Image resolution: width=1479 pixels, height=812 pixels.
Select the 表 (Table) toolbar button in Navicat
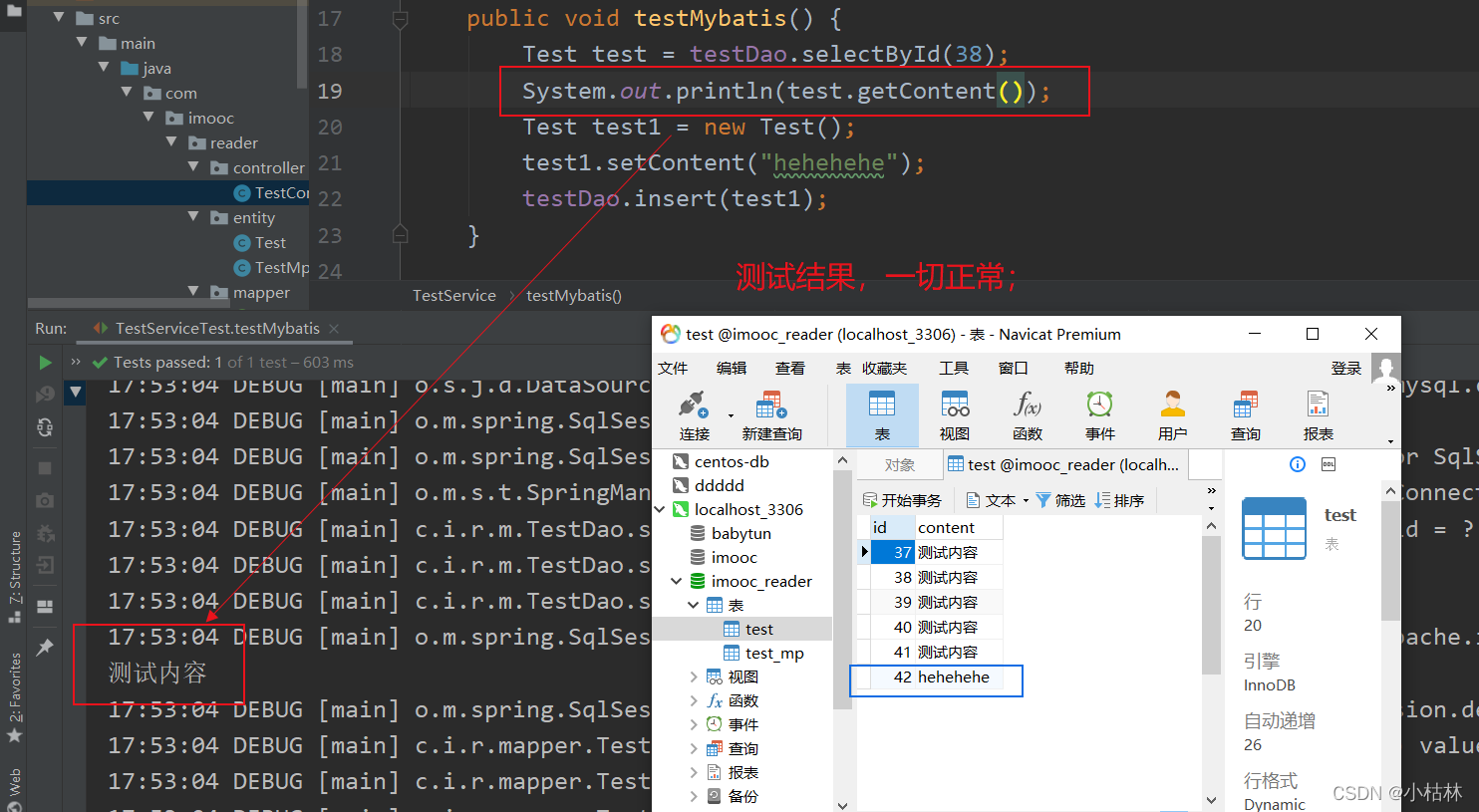[882, 415]
